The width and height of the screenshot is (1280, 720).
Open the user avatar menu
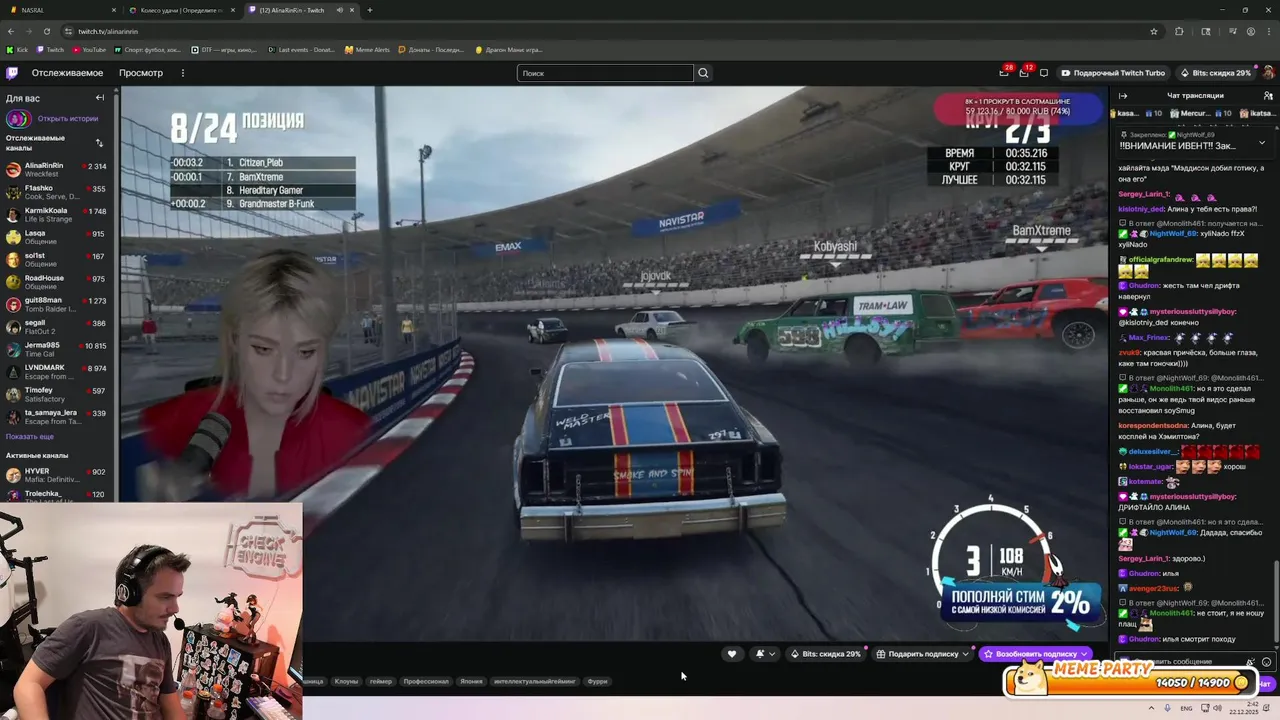click(1269, 73)
